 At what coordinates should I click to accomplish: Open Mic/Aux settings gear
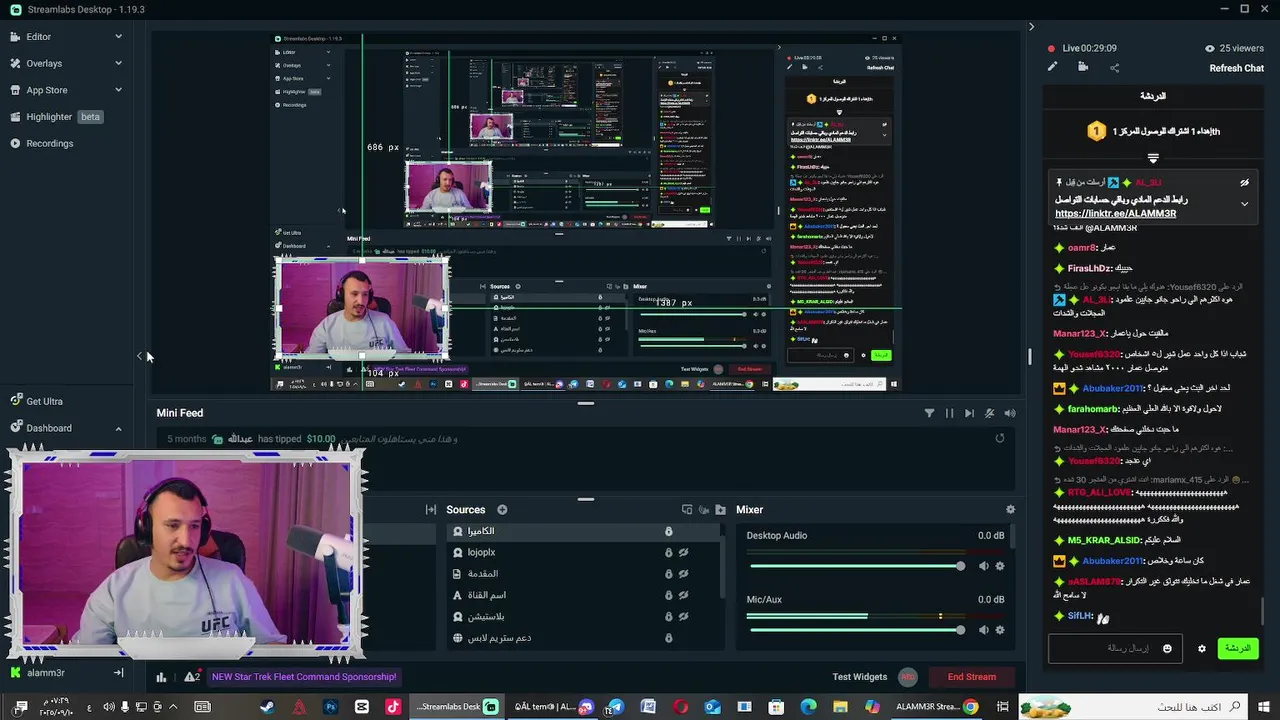(x=999, y=630)
